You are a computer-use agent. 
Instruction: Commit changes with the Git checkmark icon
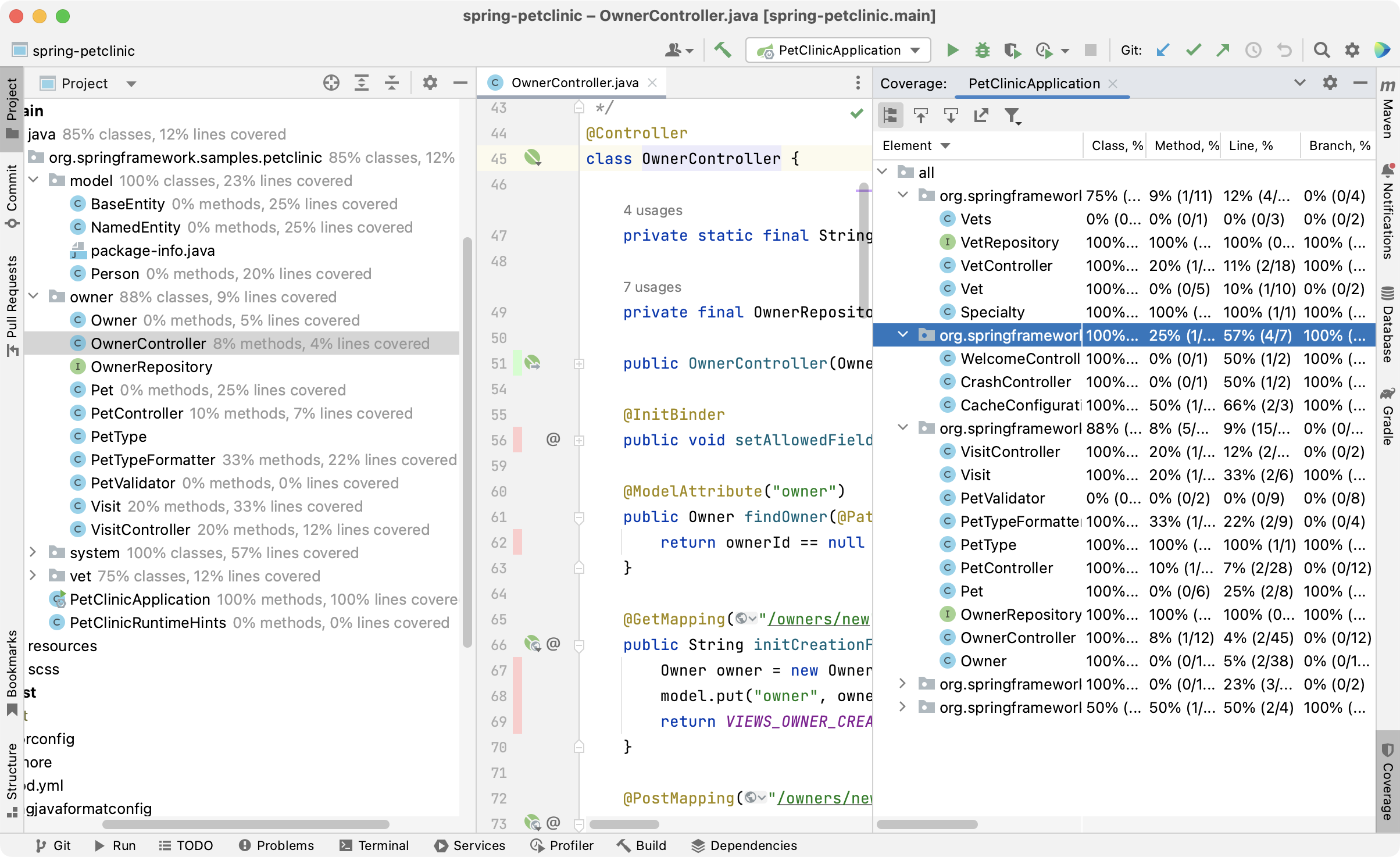pos(1193,51)
